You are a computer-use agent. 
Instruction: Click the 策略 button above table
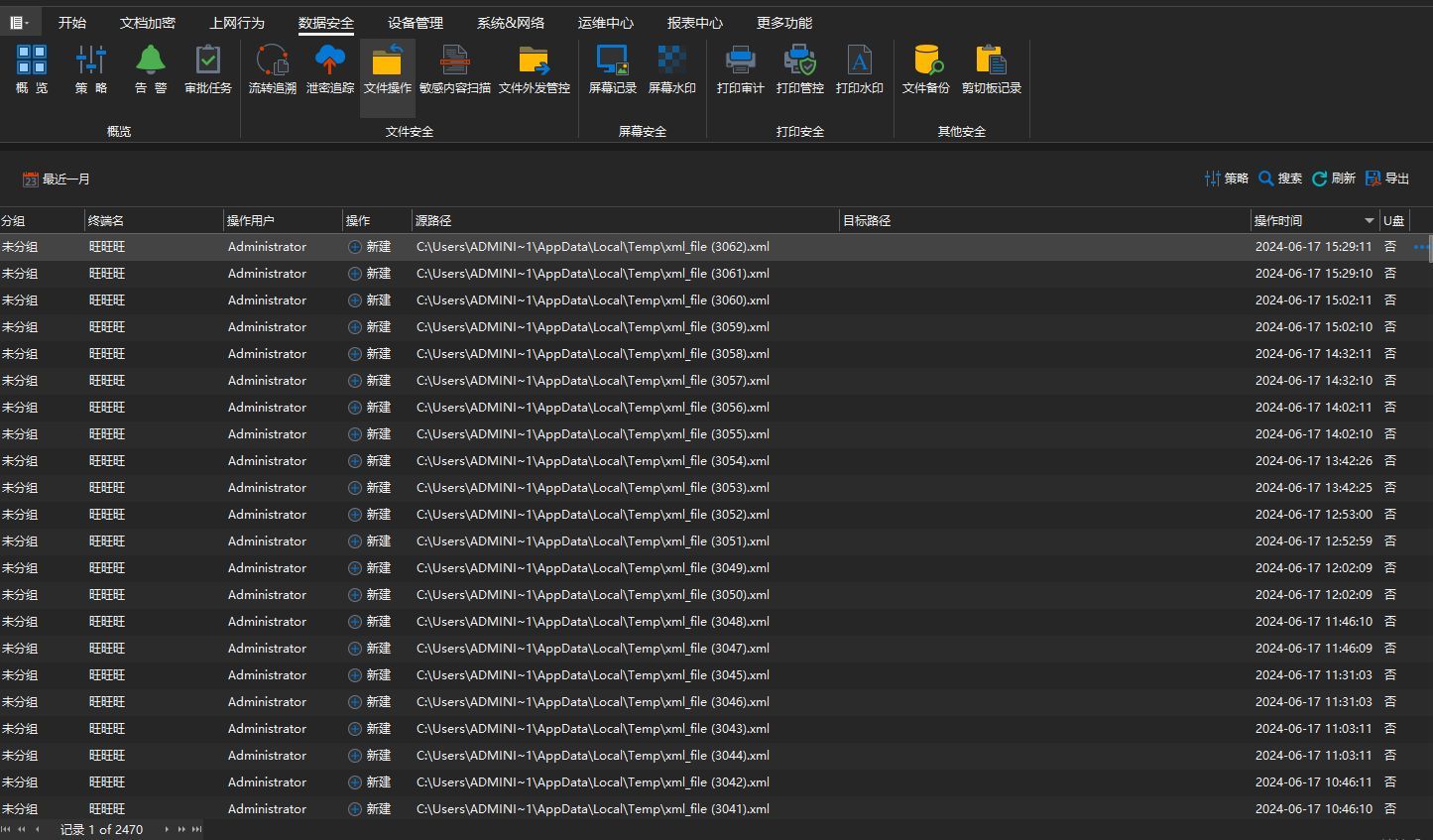pyautogui.click(x=1227, y=179)
